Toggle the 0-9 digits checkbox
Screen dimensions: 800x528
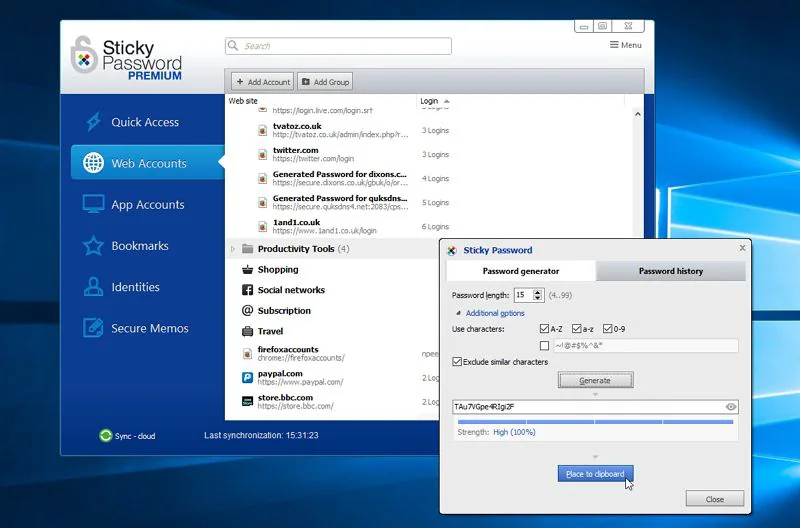607,329
